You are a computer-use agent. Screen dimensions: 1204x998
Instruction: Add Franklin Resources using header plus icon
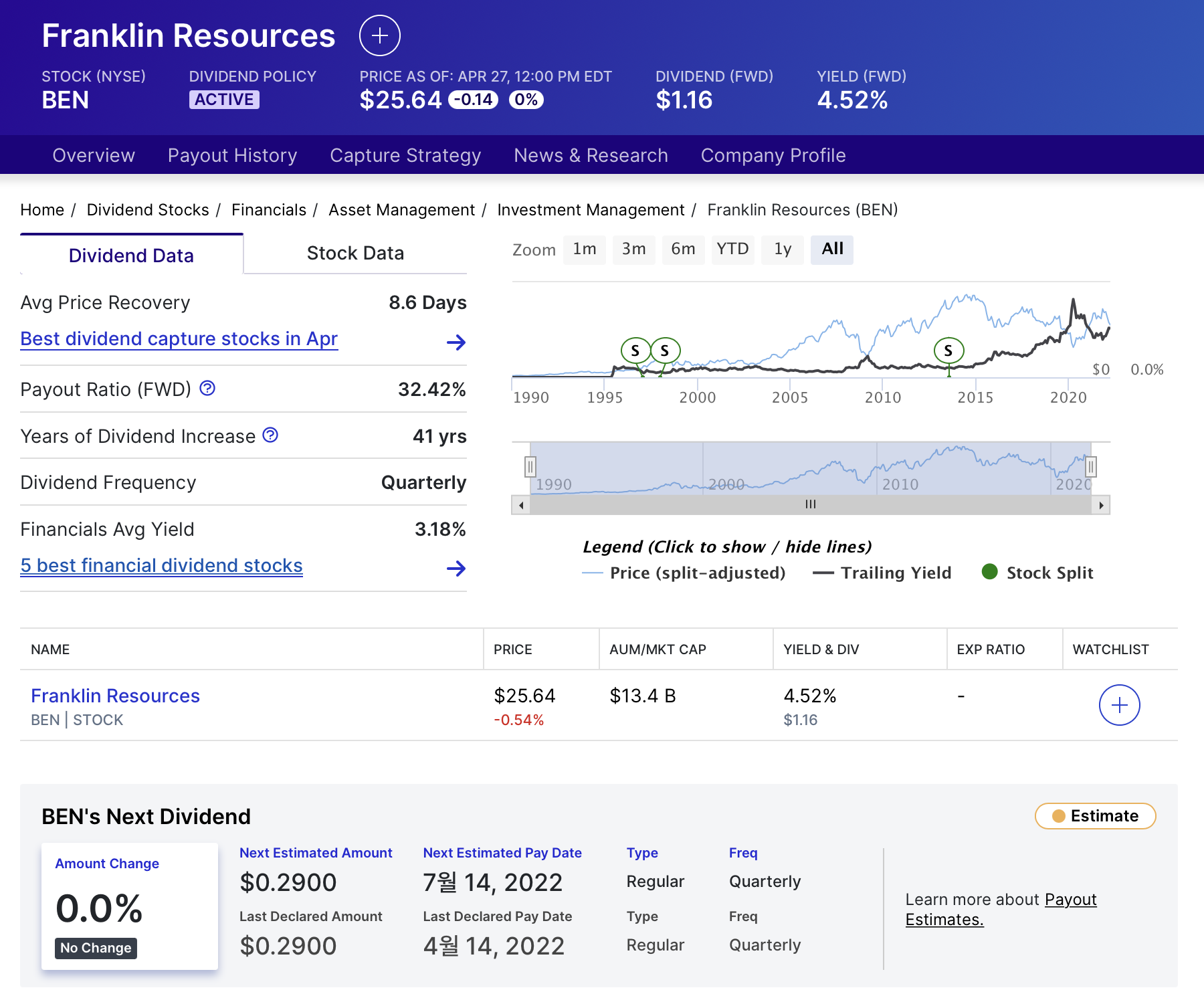pos(380,35)
